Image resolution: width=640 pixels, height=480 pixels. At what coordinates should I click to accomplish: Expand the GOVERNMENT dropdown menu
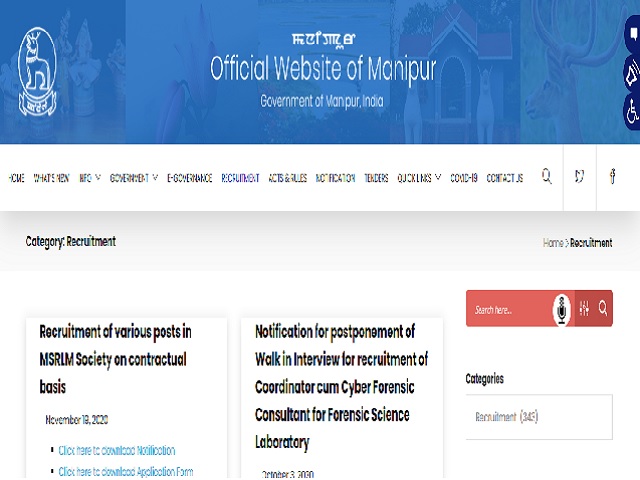click(134, 178)
